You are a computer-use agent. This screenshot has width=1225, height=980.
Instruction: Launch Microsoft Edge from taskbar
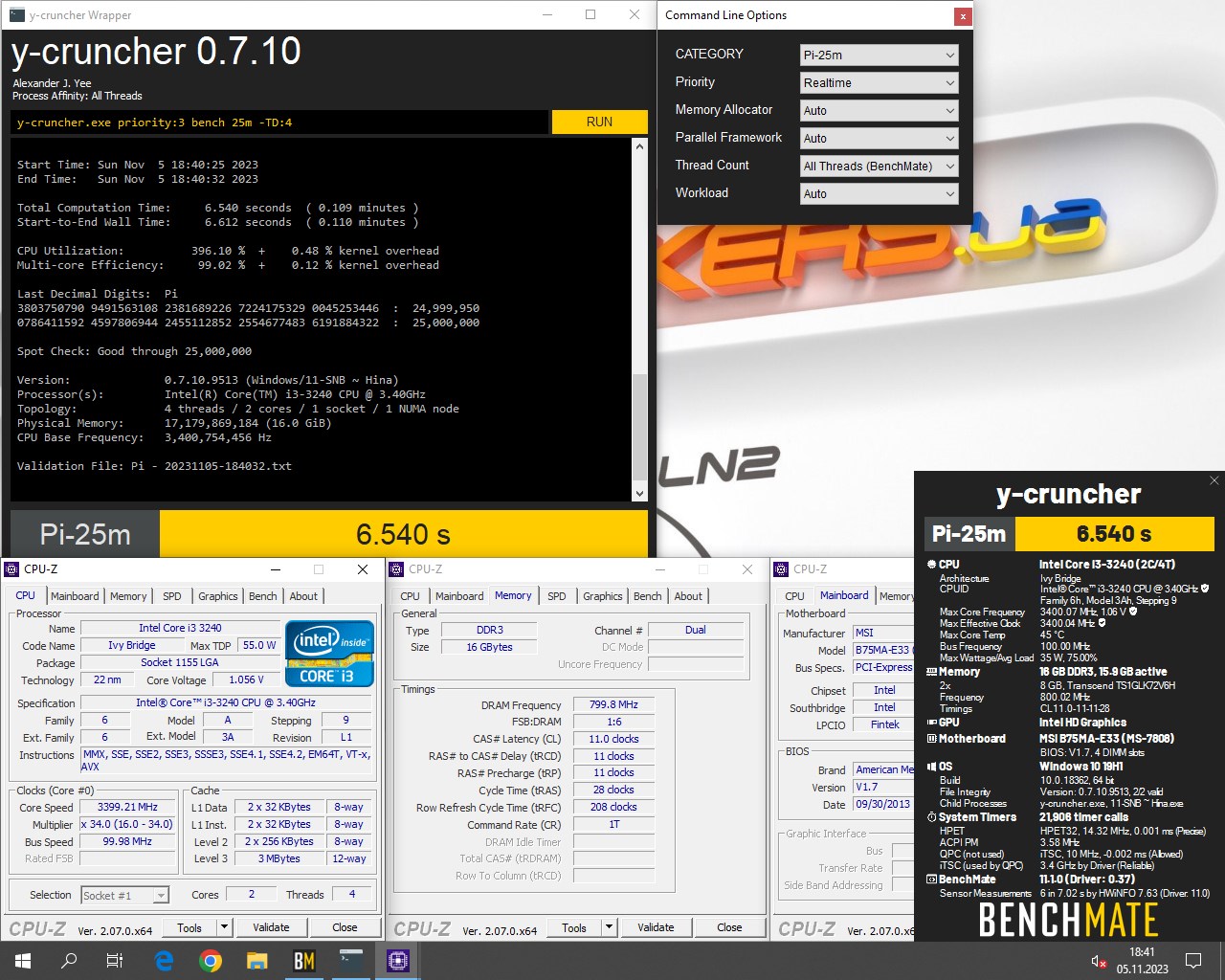[164, 961]
